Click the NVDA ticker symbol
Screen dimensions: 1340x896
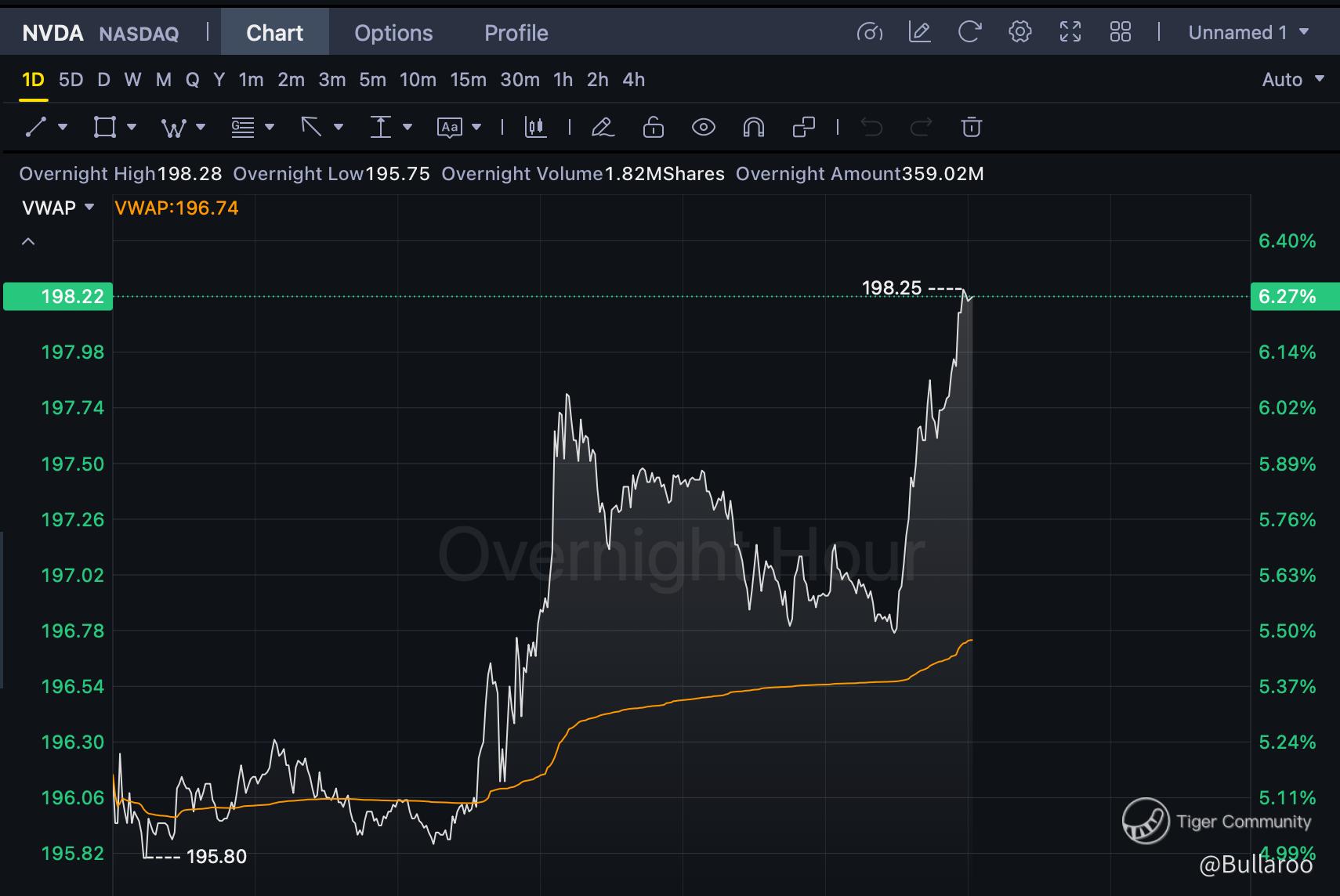53,32
